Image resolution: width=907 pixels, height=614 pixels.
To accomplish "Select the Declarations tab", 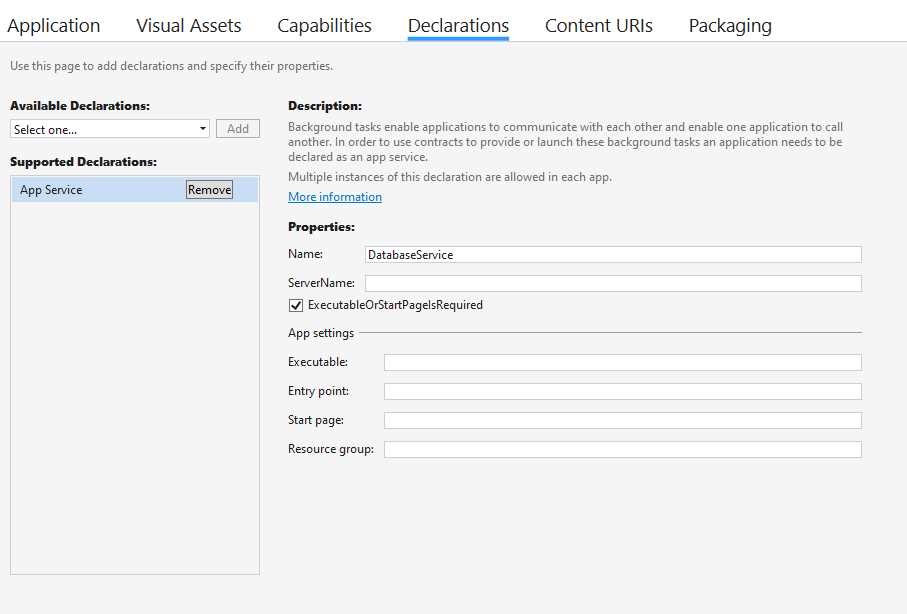I will [x=457, y=25].
